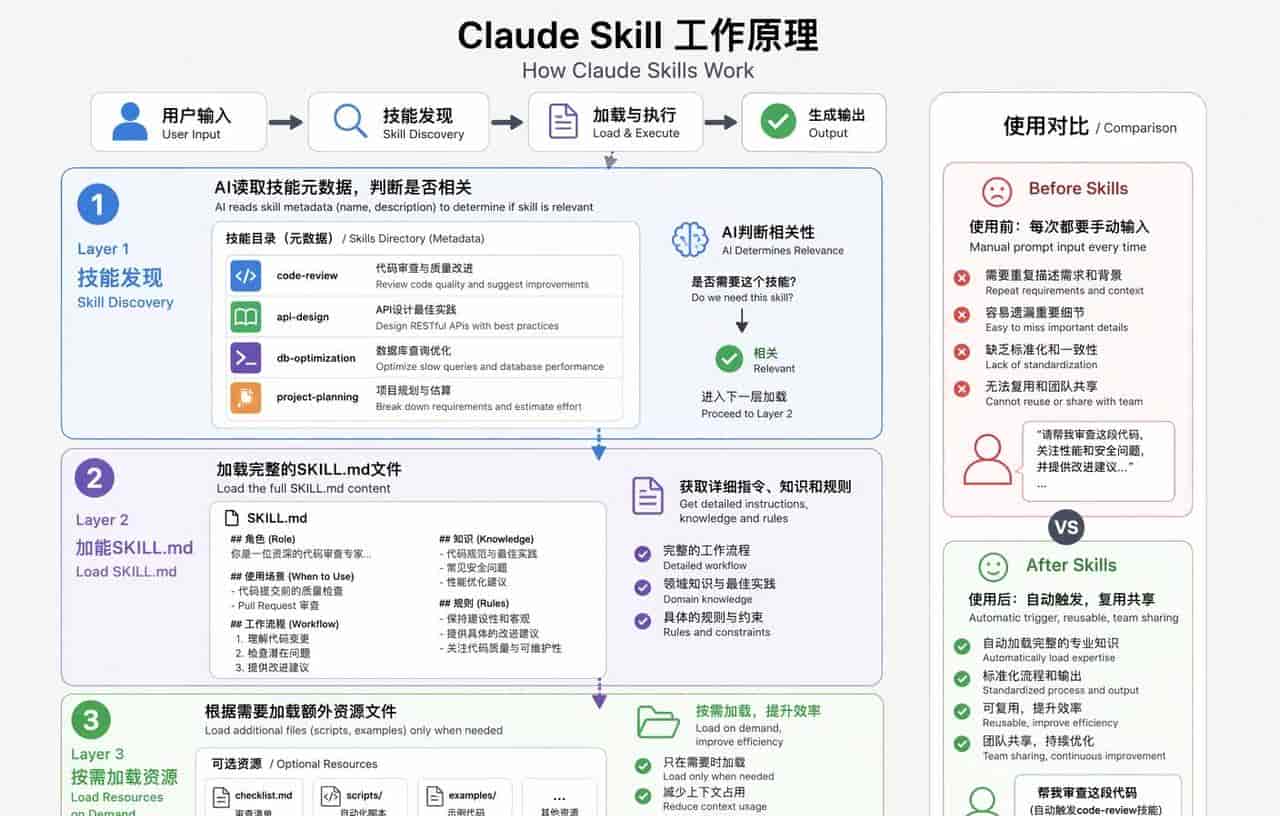Click the red person icon beside the speech bubble
The image size is (1280, 816).
pyautogui.click(x=987, y=460)
